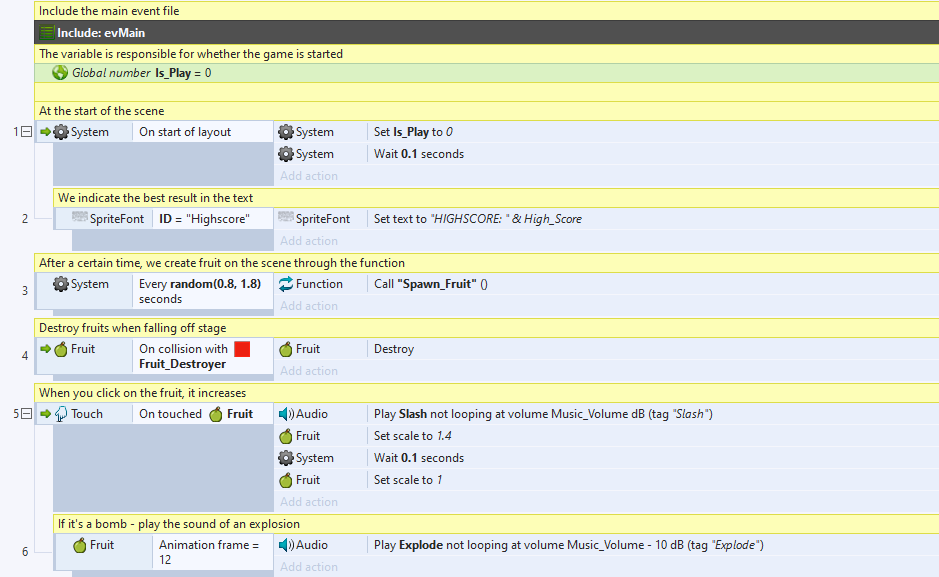Select comment about game started variable
Image resolution: width=939 pixels, height=577 pixels.
(x=486, y=54)
